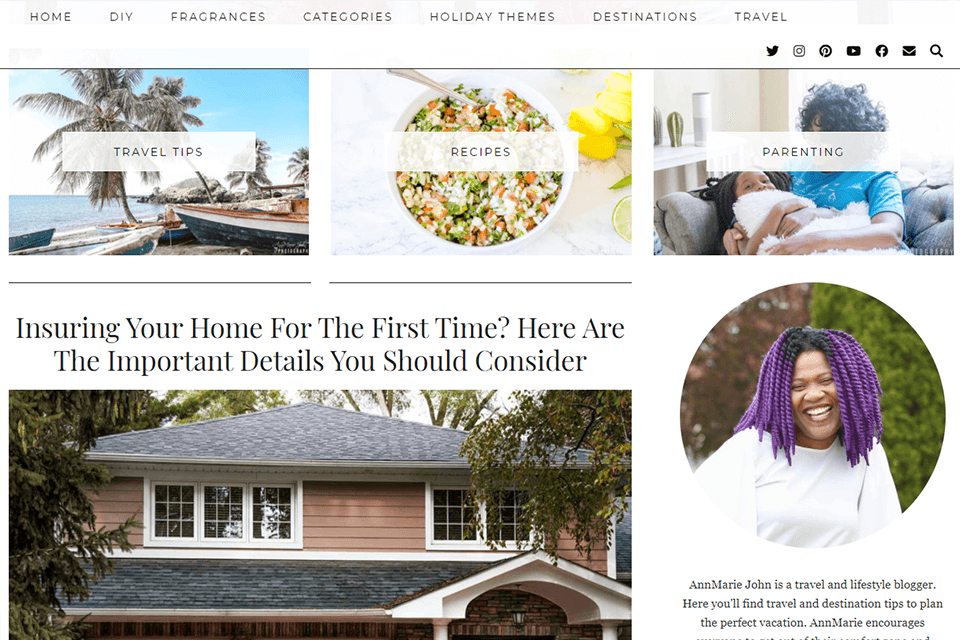The width and height of the screenshot is (960, 640).
Task: Open the home insurance article title
Action: [320, 344]
